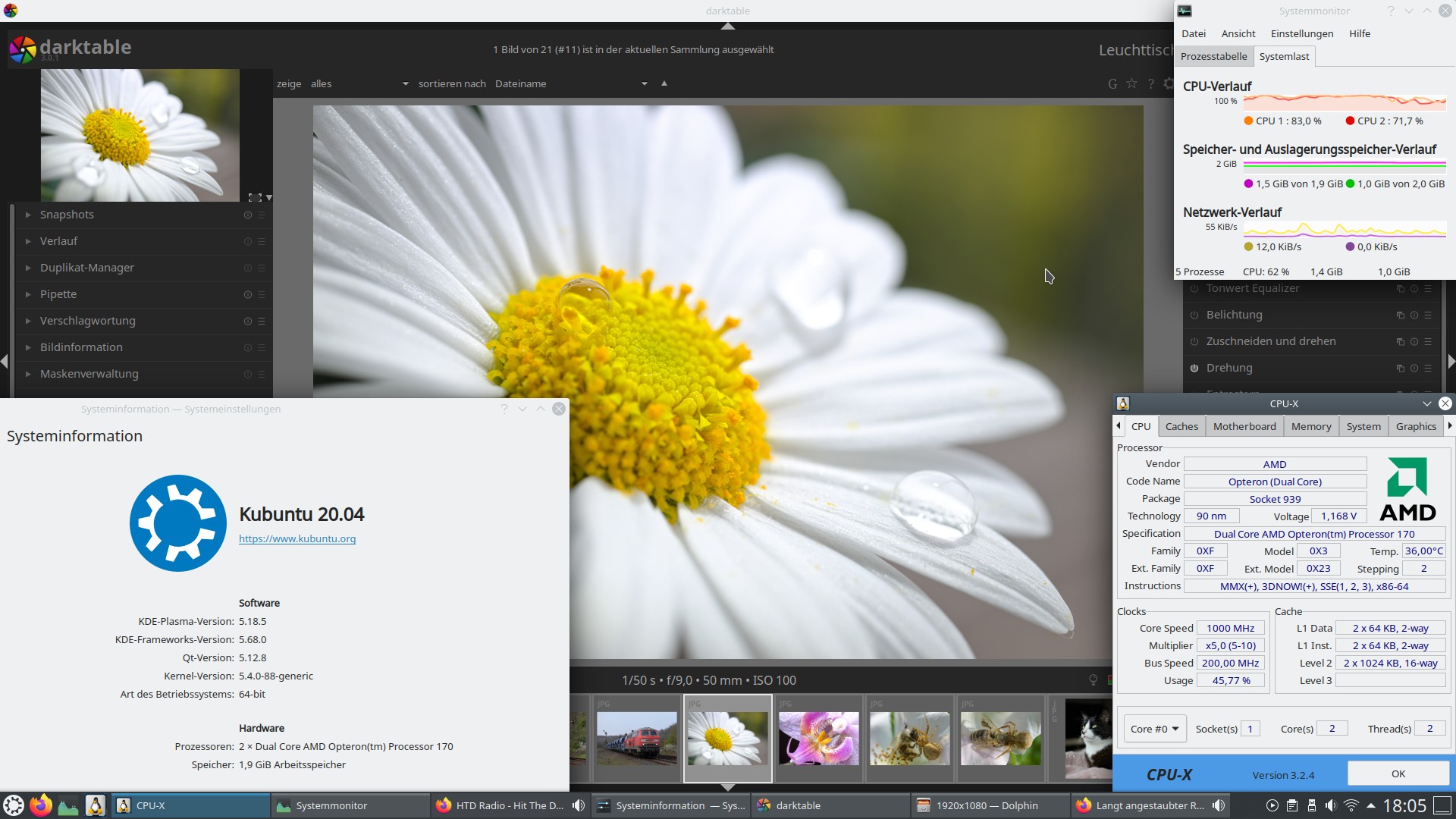Click the darktable help question mark icon
Image resolution: width=1456 pixels, height=819 pixels.
pyautogui.click(x=1150, y=84)
